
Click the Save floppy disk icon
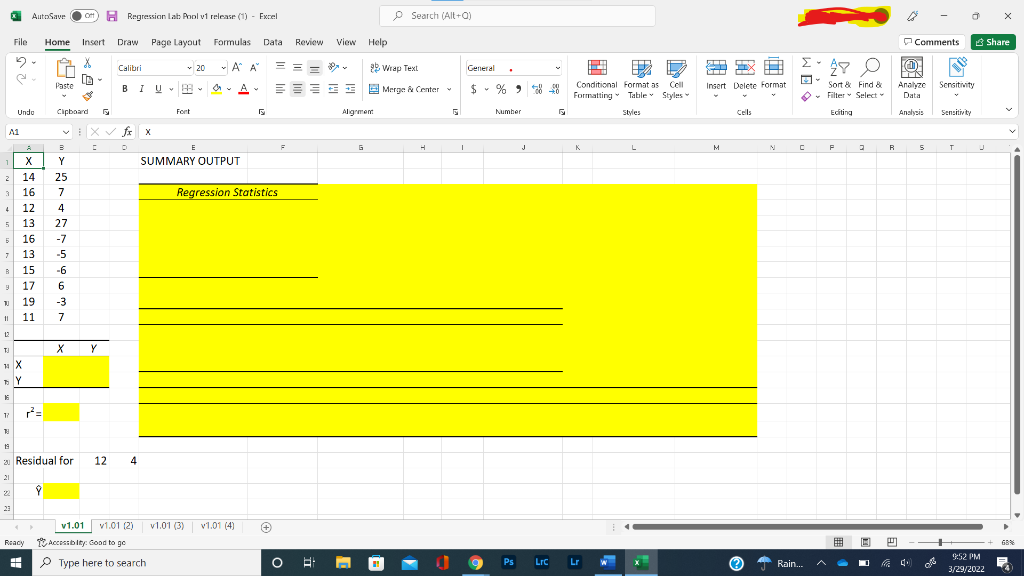point(112,16)
